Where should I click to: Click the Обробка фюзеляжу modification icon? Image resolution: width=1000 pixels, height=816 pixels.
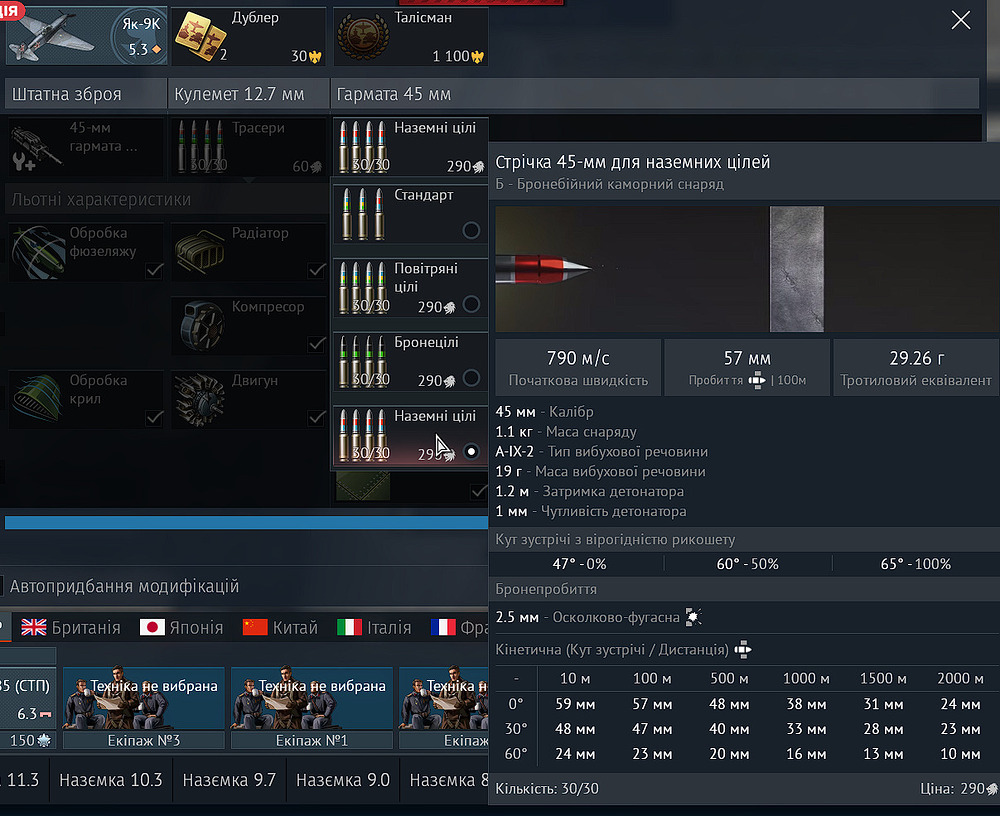[38, 252]
